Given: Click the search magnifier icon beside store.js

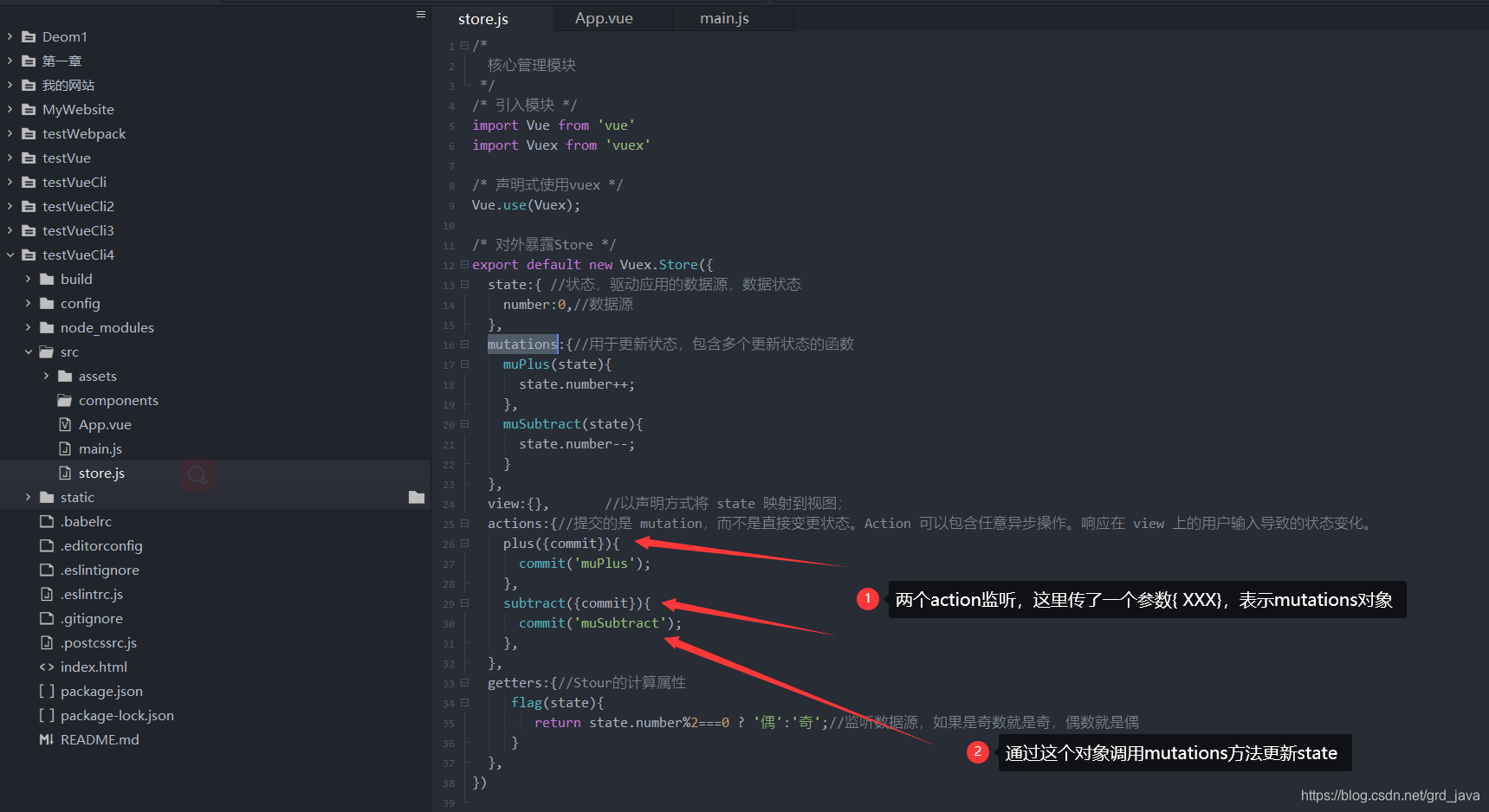Looking at the screenshot, I should (x=197, y=474).
